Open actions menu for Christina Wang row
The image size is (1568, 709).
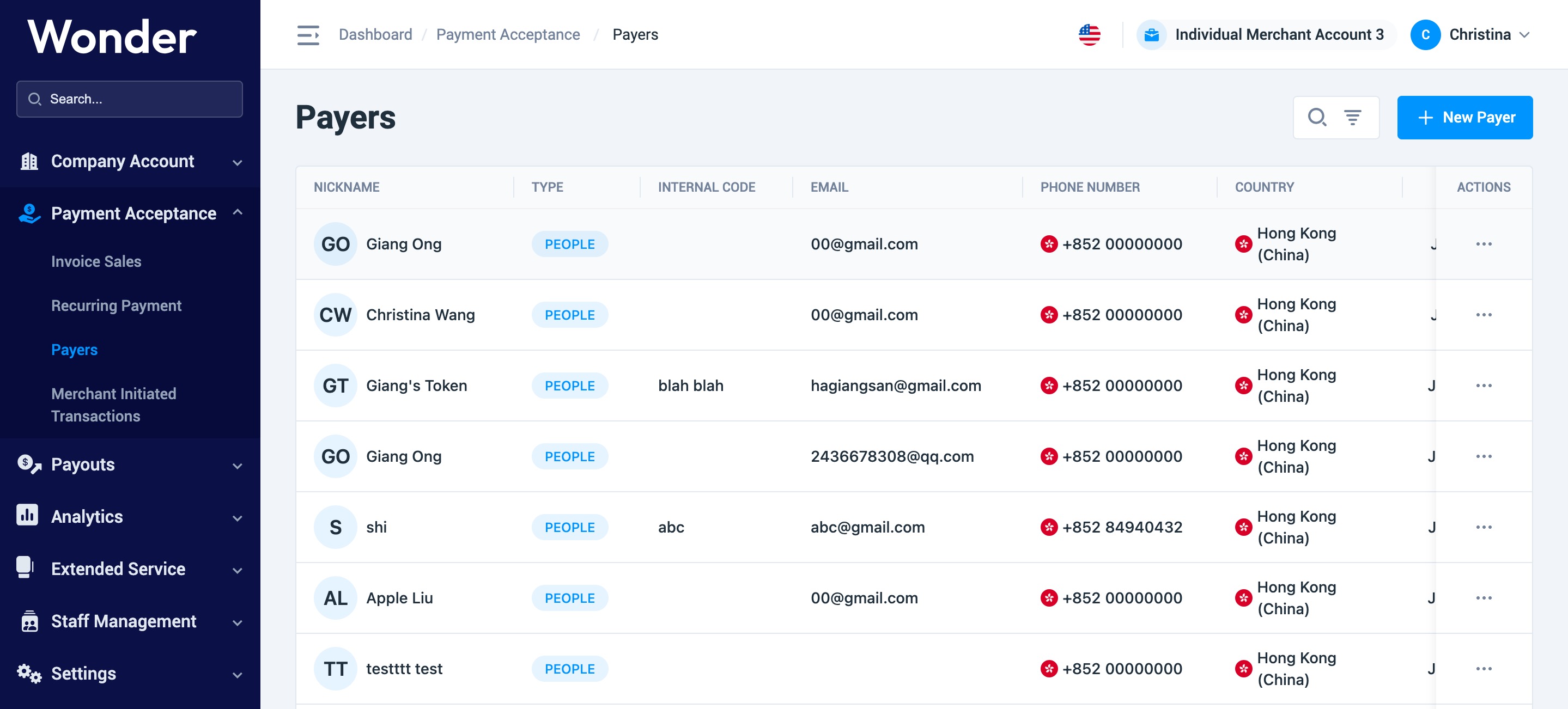pos(1484,315)
